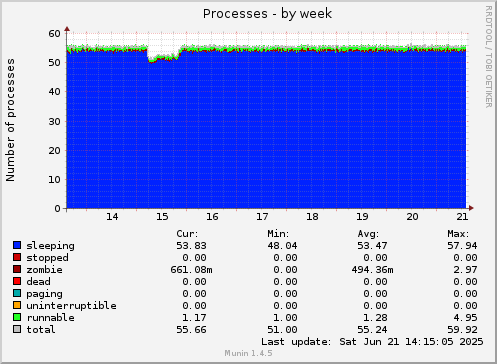
Task: Click the x-axis label 14
Action: [x=112, y=217]
